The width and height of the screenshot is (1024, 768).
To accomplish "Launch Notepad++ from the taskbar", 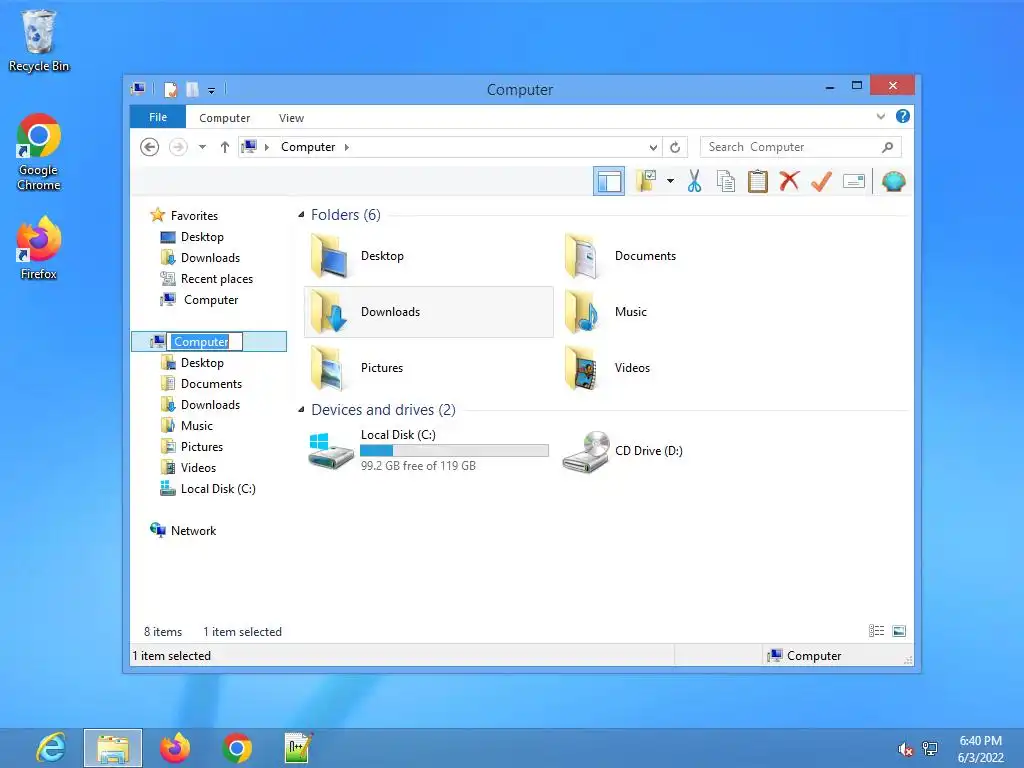I will pos(298,748).
